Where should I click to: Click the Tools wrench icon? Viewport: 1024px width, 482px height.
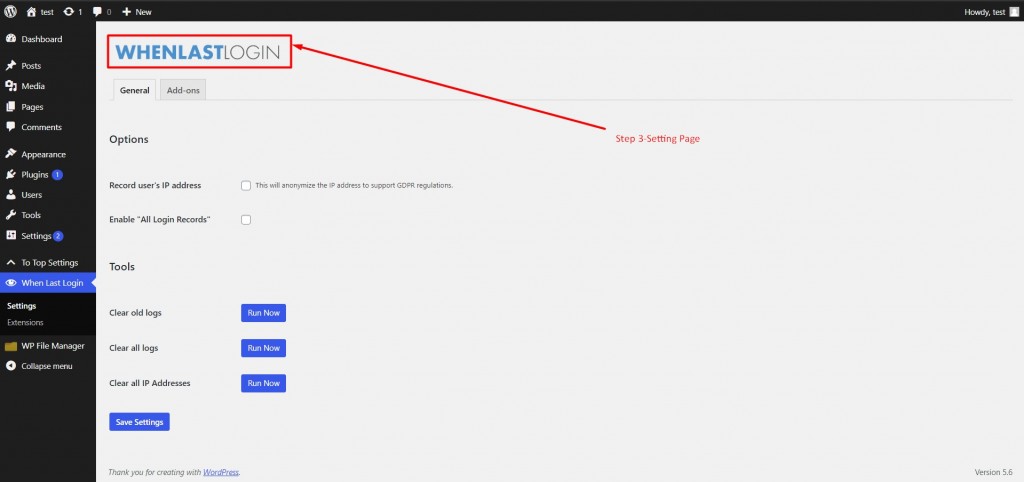point(10,215)
